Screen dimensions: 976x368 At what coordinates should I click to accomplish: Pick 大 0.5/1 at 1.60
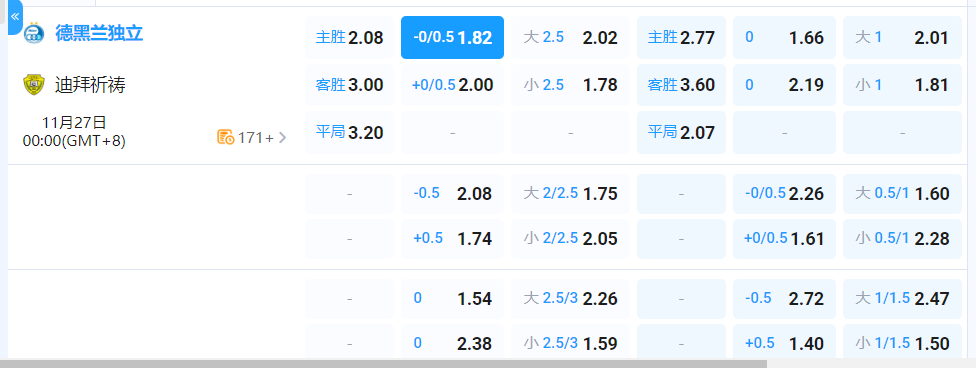[x=903, y=194]
